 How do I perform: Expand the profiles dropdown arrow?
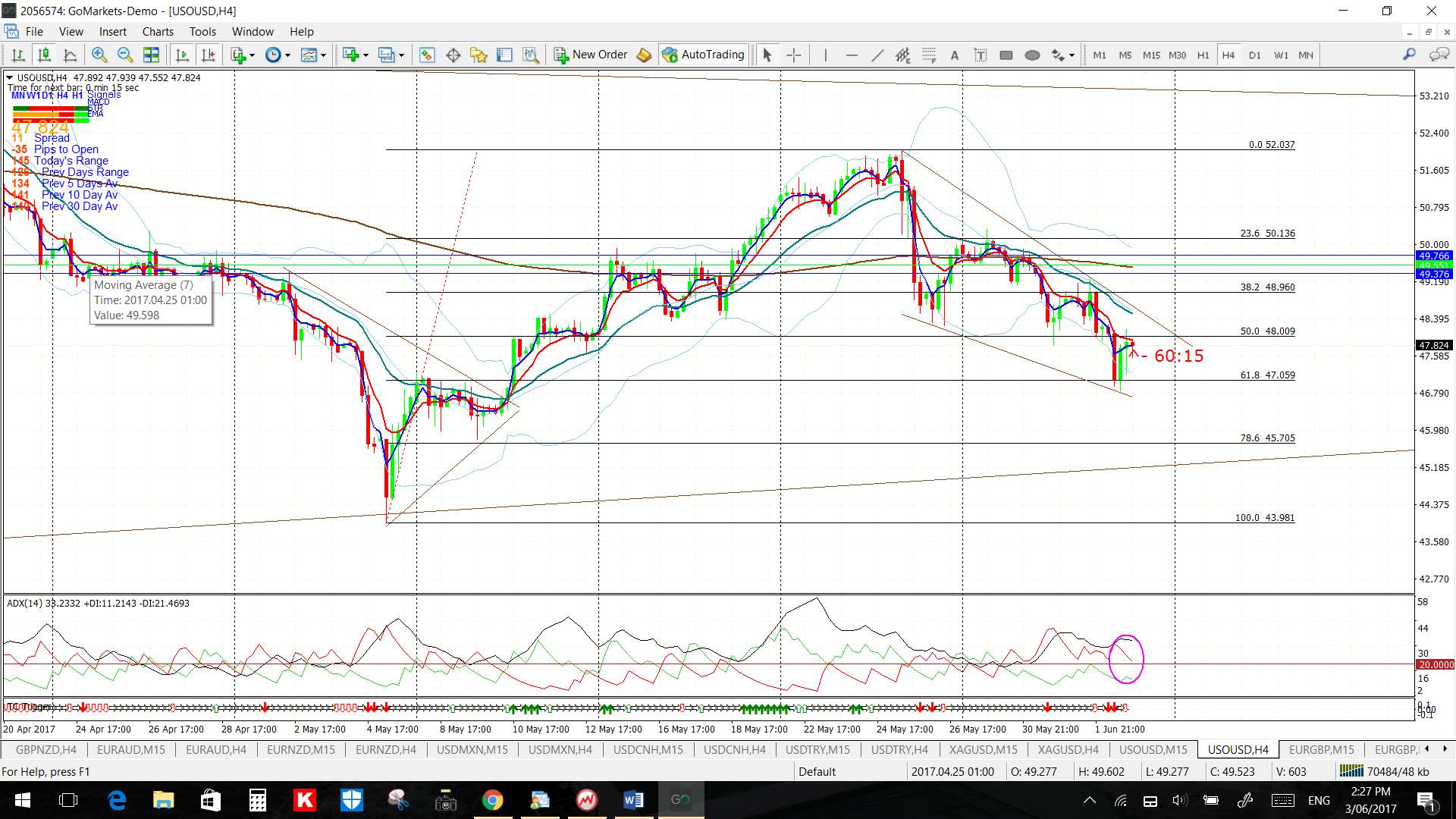click(401, 55)
